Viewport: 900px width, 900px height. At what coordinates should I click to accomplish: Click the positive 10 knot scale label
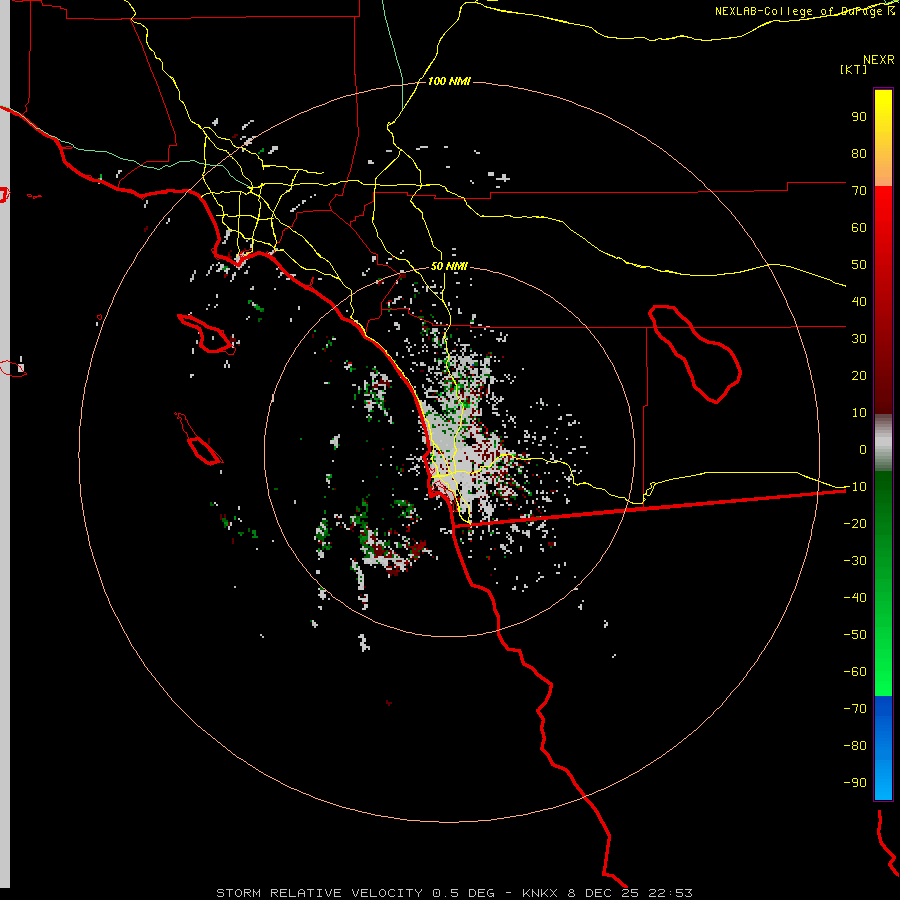859,413
